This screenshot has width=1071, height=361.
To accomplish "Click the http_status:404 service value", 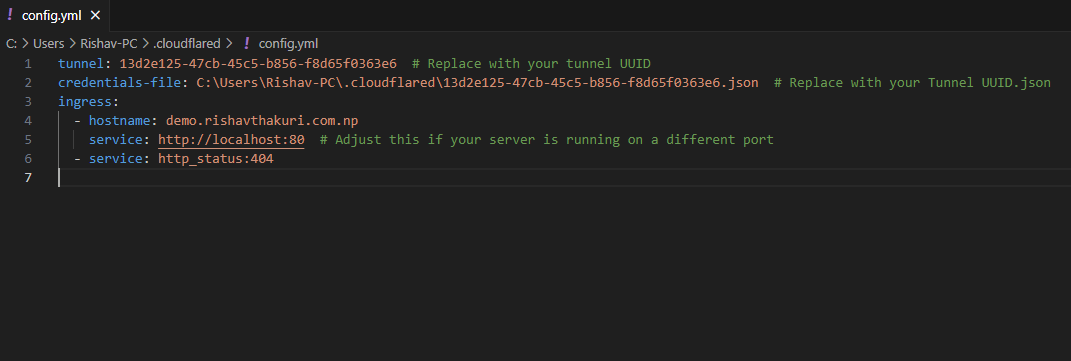I will click(216, 159).
